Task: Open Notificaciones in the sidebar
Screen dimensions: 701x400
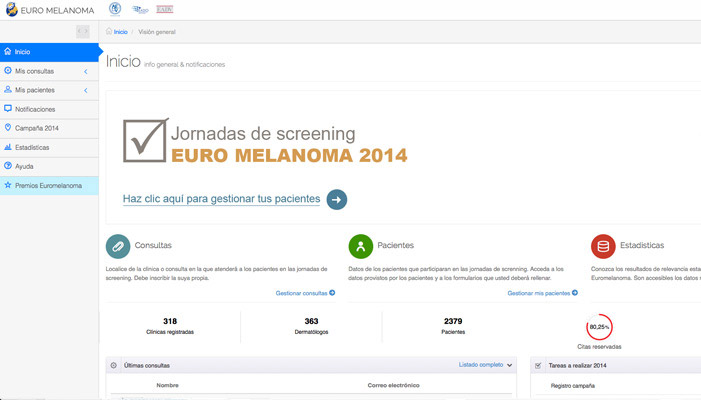Action: [x=49, y=109]
